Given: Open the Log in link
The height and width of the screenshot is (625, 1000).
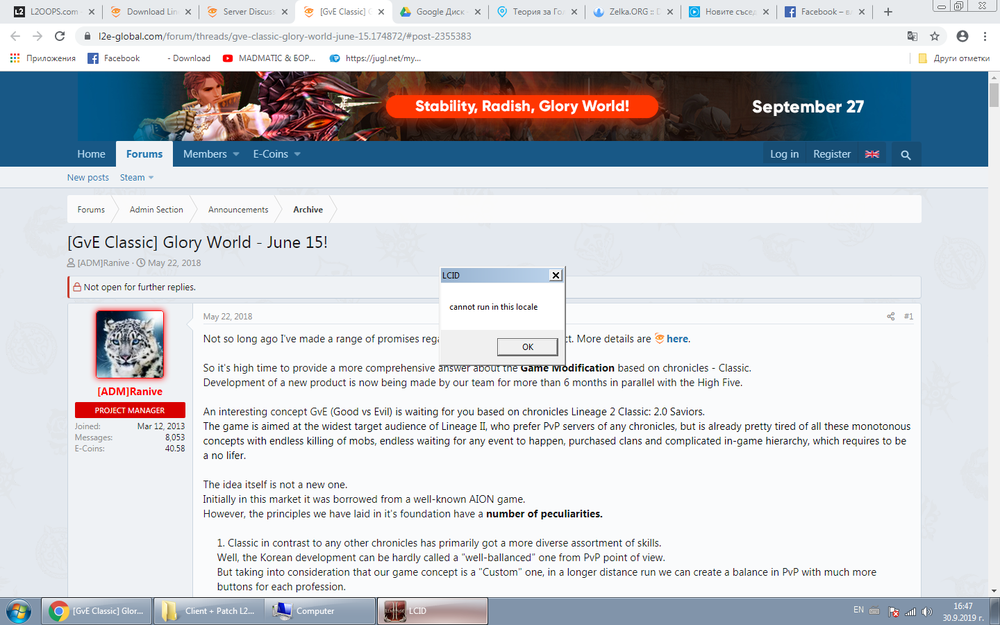Looking at the screenshot, I should pos(784,154).
